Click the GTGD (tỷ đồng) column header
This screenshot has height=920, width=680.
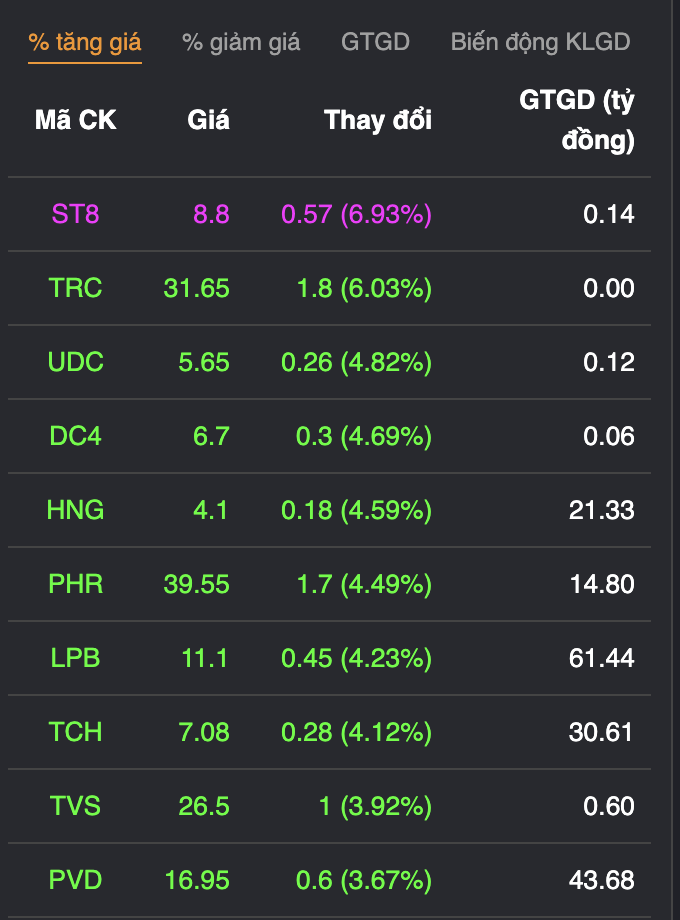[577, 120]
